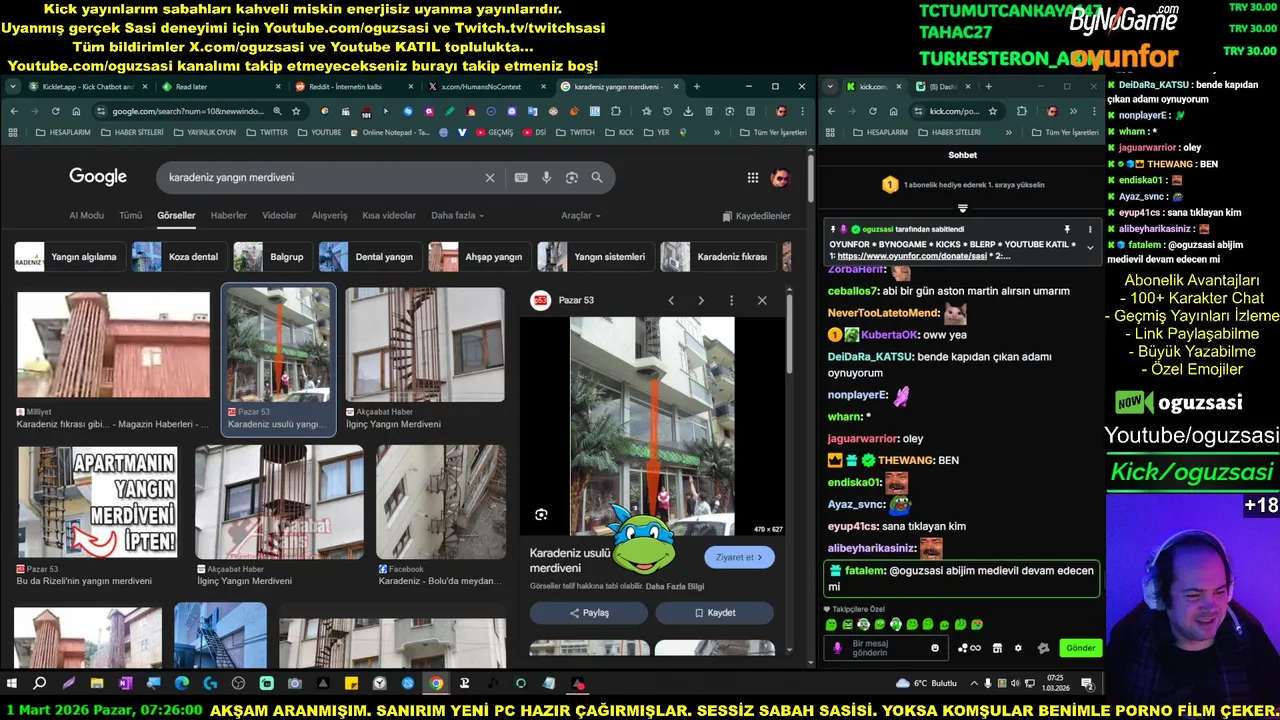
Task: Reload the Google search page
Action: (54, 111)
